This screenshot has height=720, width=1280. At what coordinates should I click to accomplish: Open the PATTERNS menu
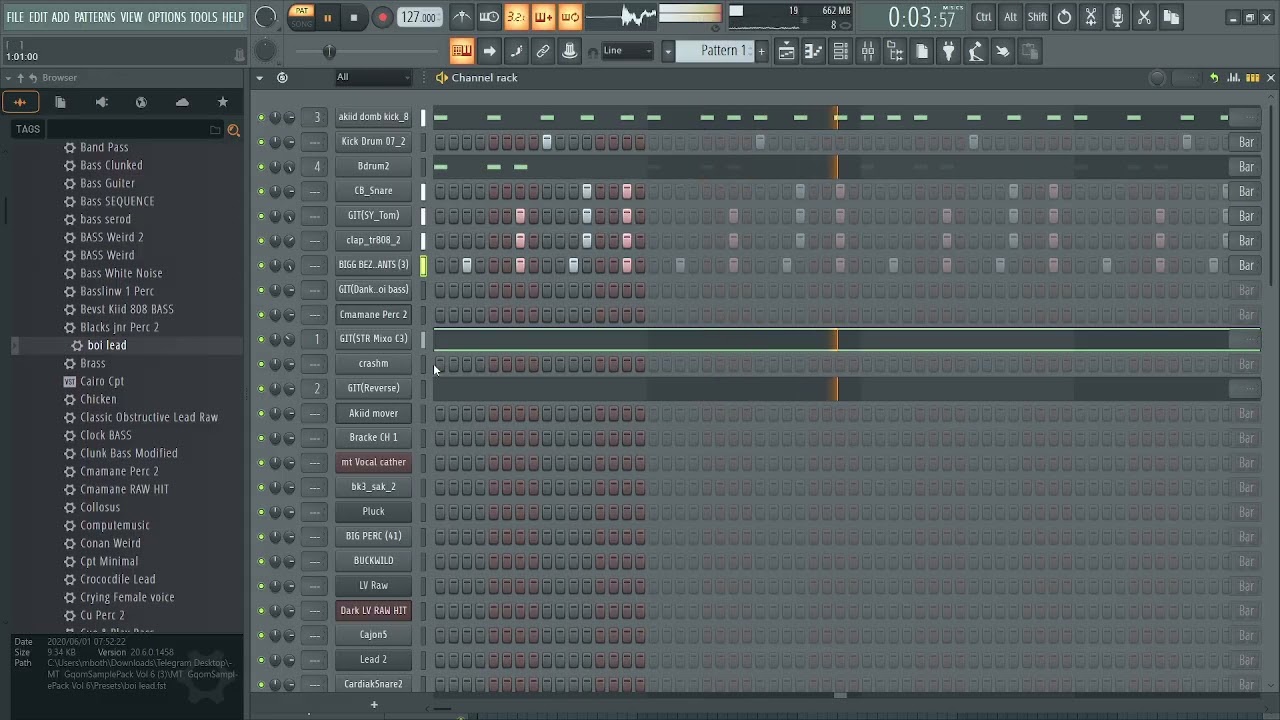pyautogui.click(x=95, y=17)
